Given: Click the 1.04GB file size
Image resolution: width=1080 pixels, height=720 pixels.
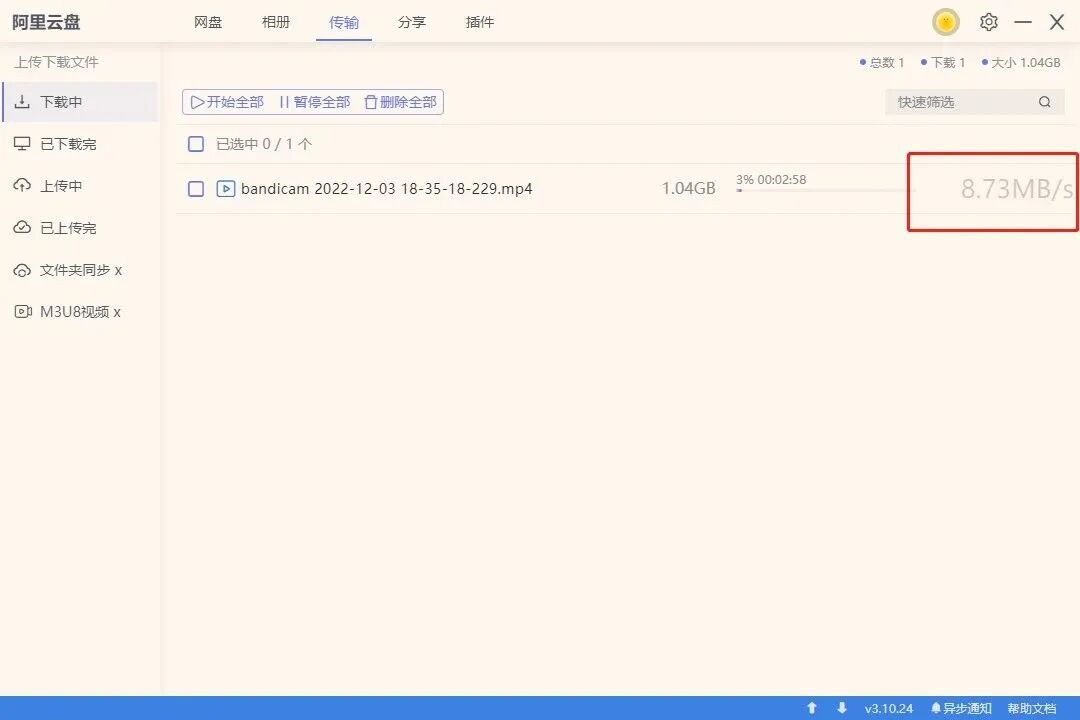Looking at the screenshot, I should point(689,189).
